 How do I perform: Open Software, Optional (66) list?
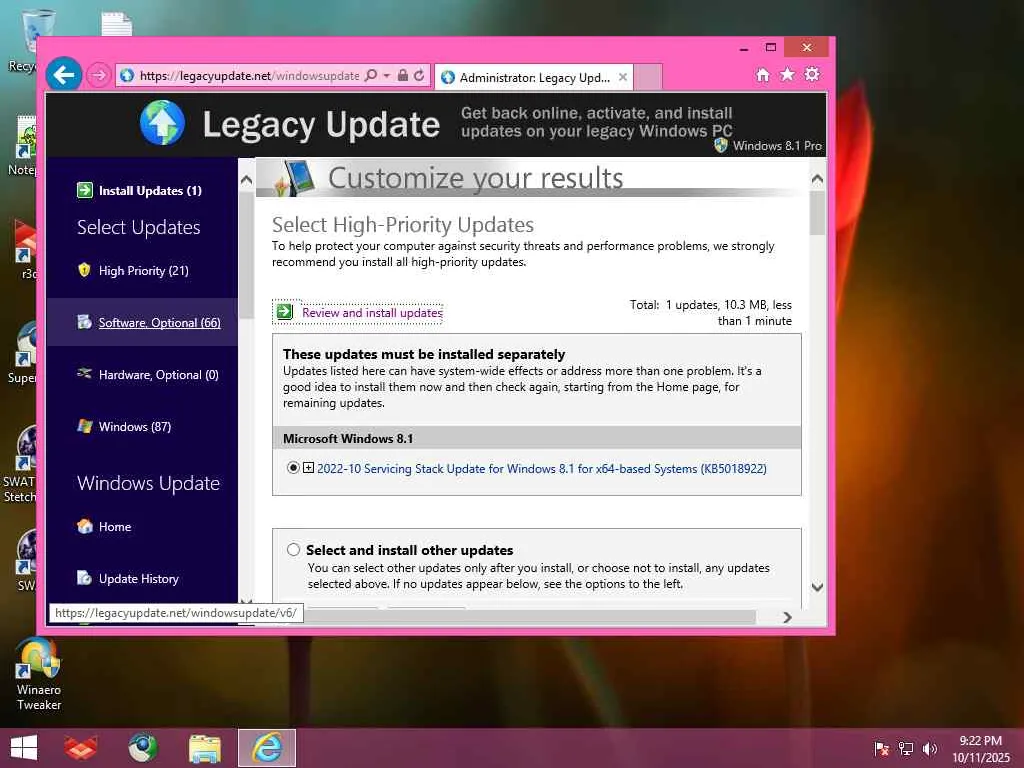(x=159, y=323)
